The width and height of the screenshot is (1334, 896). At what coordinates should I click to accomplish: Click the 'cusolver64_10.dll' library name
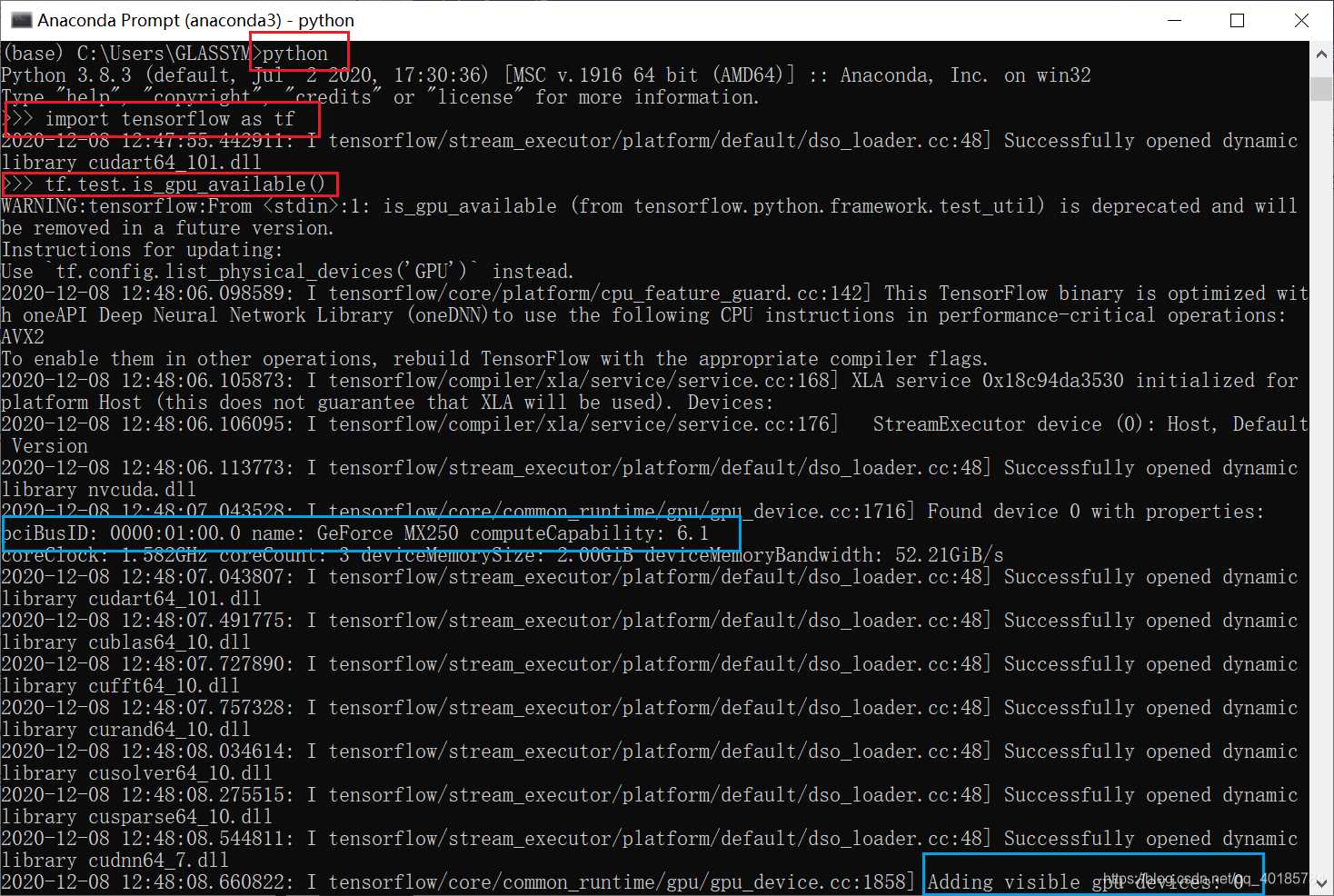(180, 773)
